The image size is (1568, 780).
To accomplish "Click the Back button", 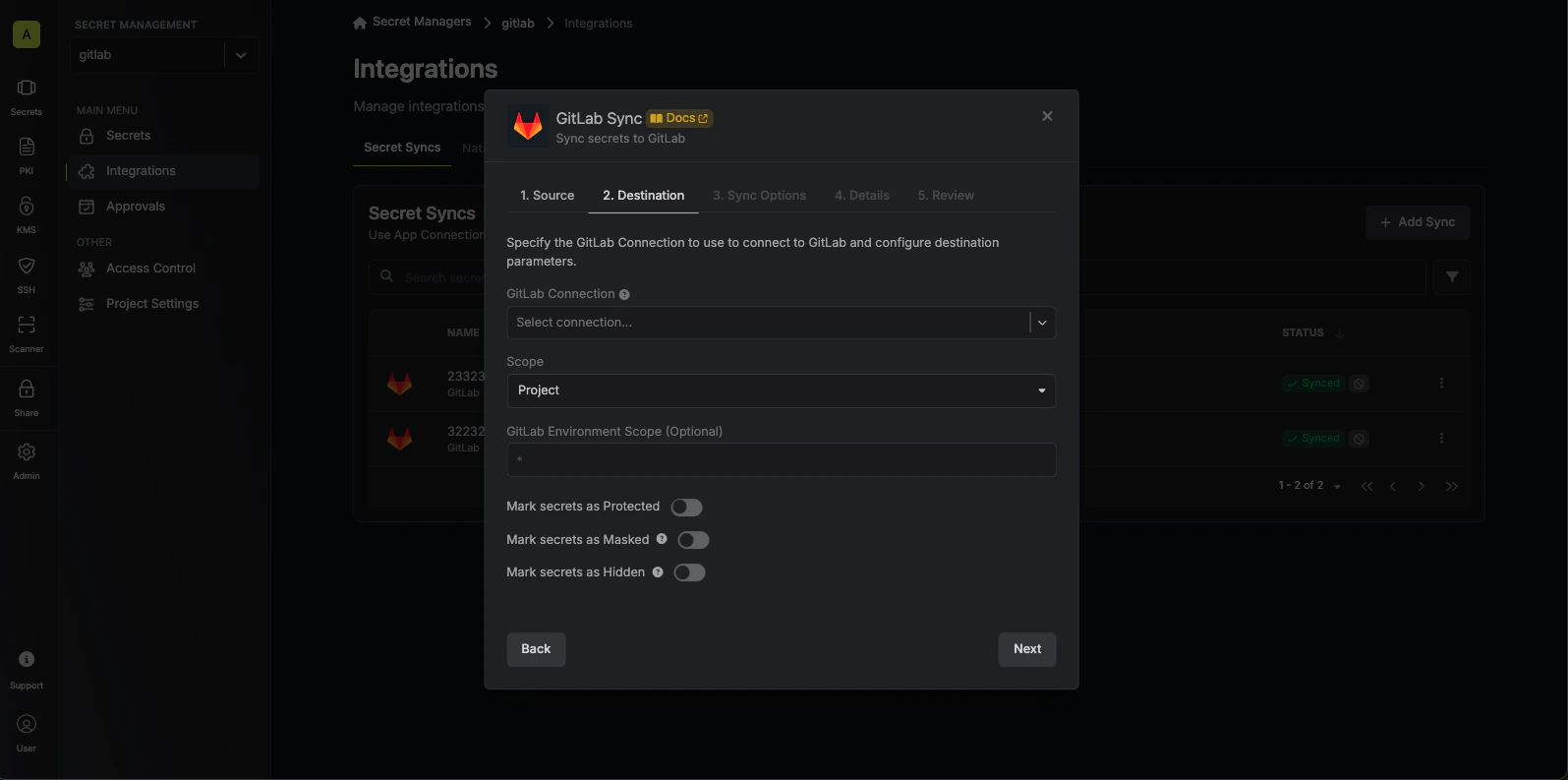I will pos(536,649).
